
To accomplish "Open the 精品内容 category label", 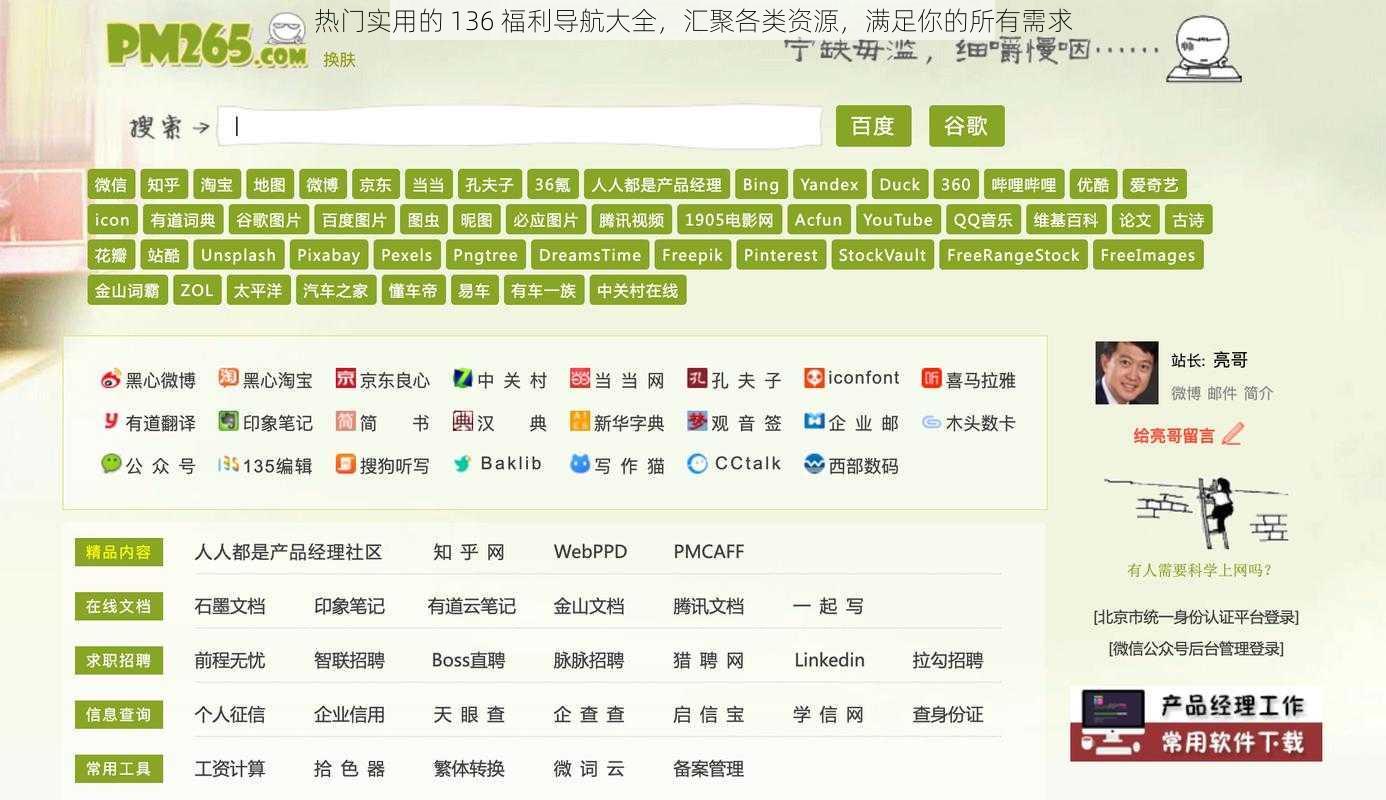I will (118, 552).
